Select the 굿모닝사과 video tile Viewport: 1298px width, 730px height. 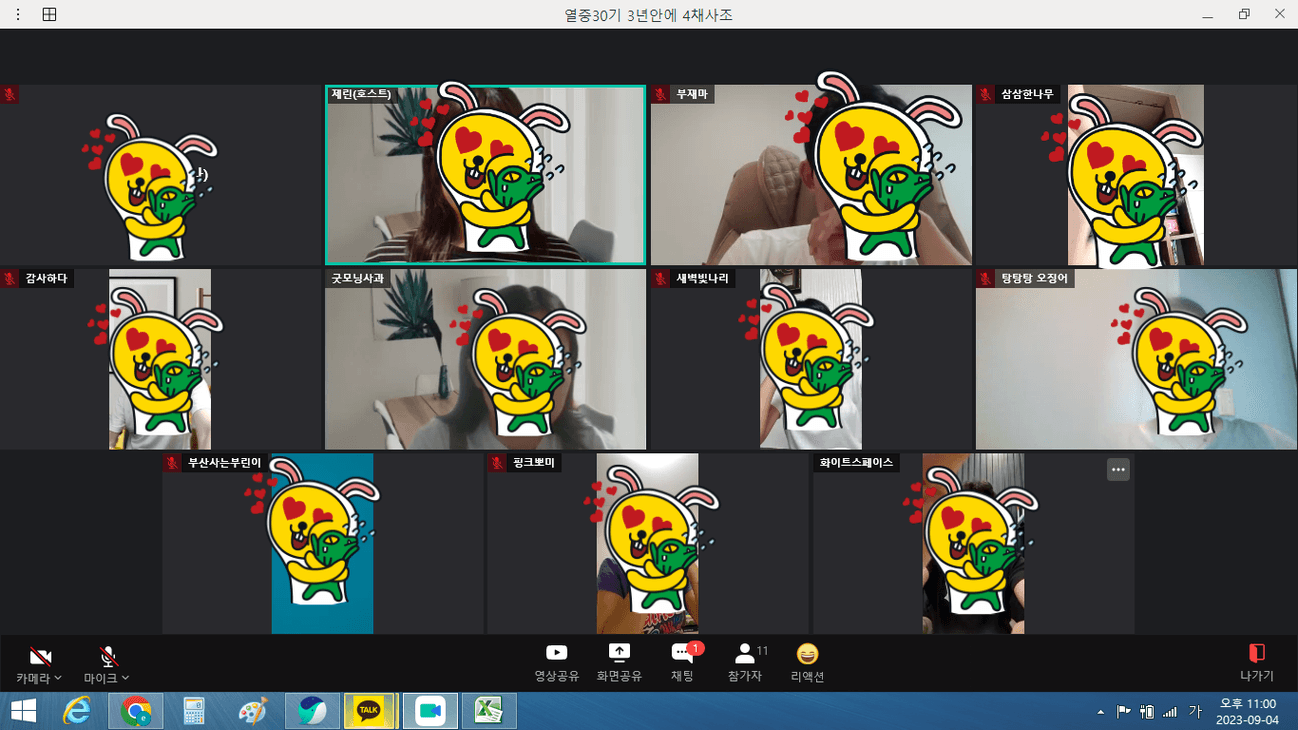(485, 359)
